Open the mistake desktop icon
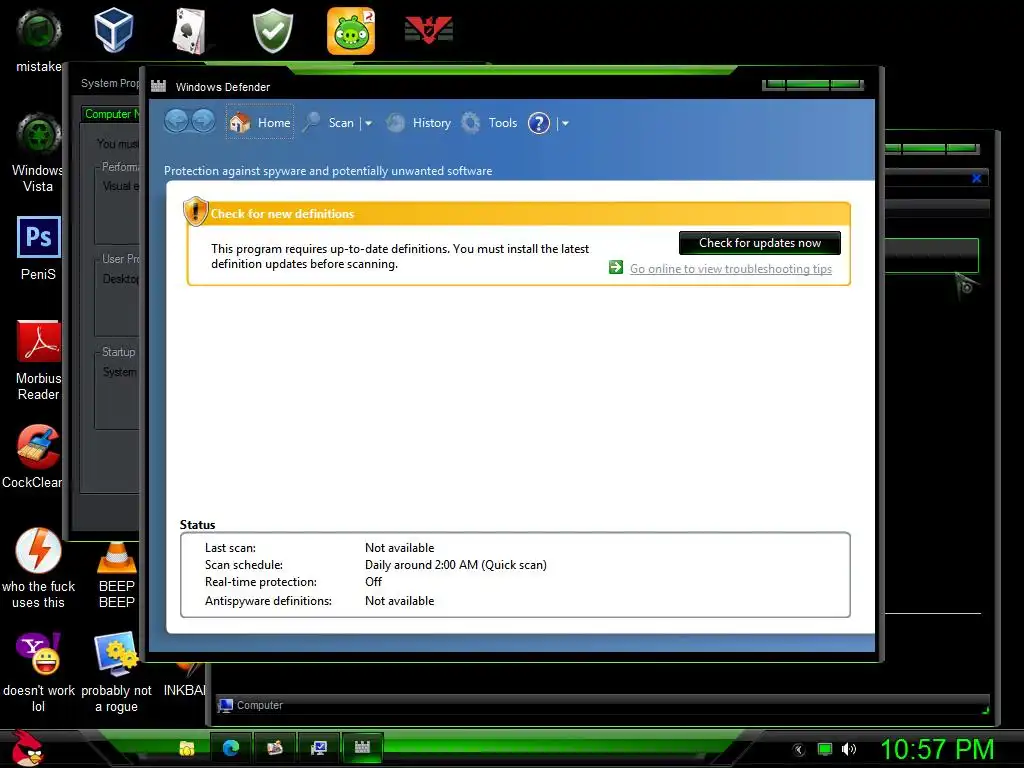Image resolution: width=1024 pixels, height=768 pixels. [x=39, y=40]
